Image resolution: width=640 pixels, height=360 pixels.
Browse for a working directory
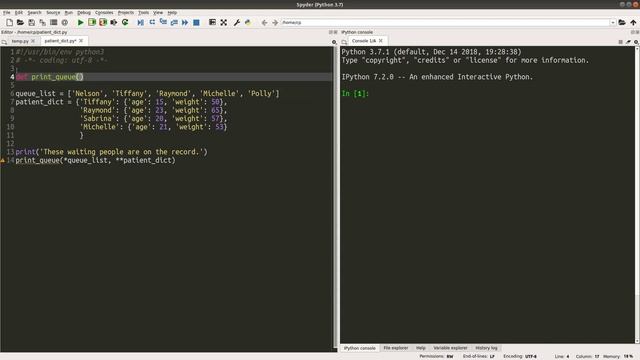pyautogui.click(x=622, y=22)
